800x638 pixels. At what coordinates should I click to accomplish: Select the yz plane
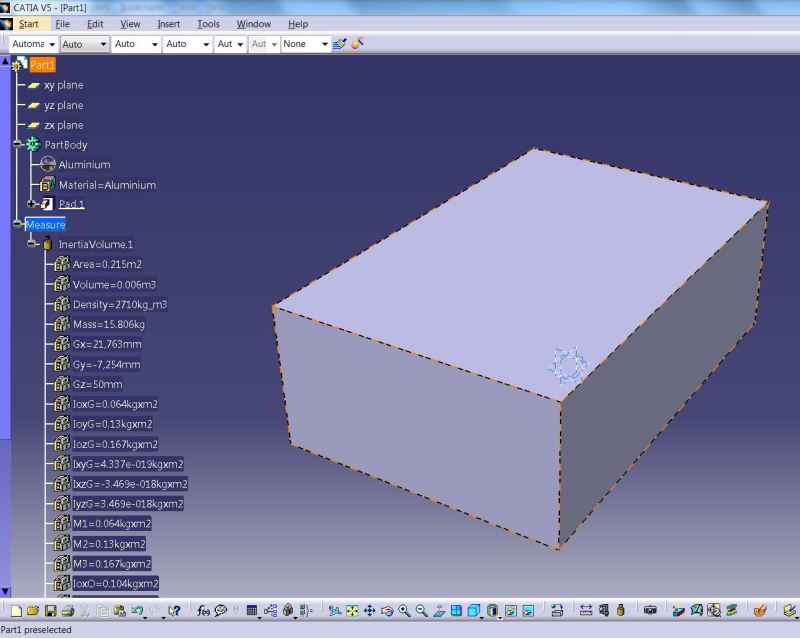(x=63, y=105)
